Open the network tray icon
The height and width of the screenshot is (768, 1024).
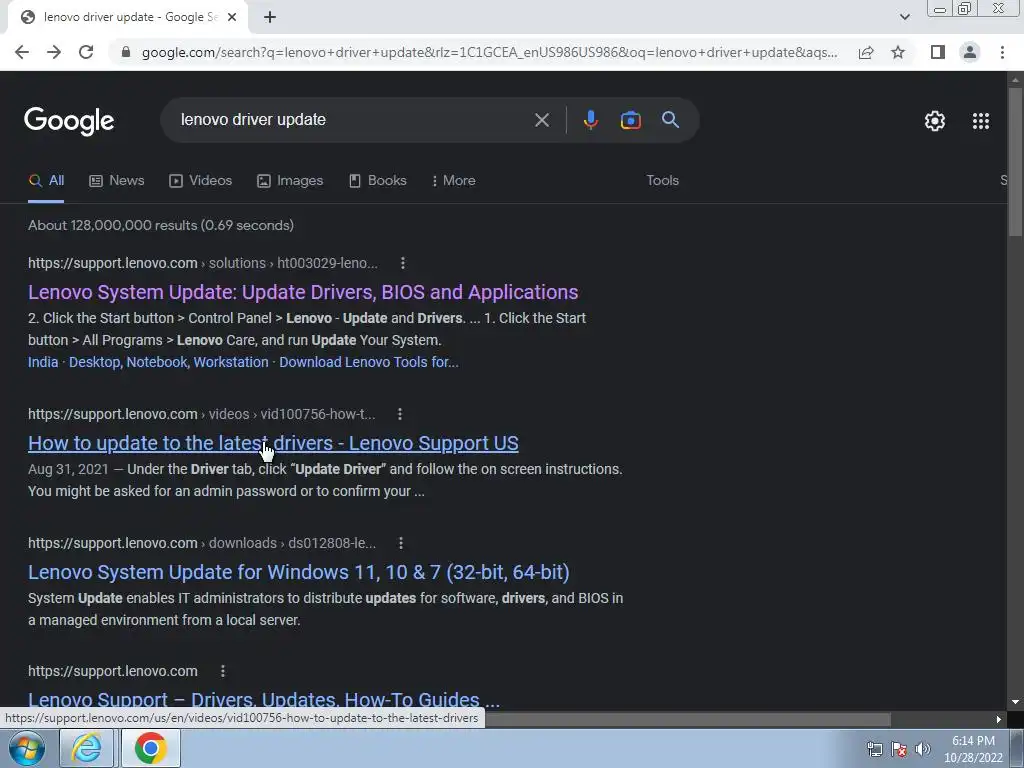(x=874, y=749)
